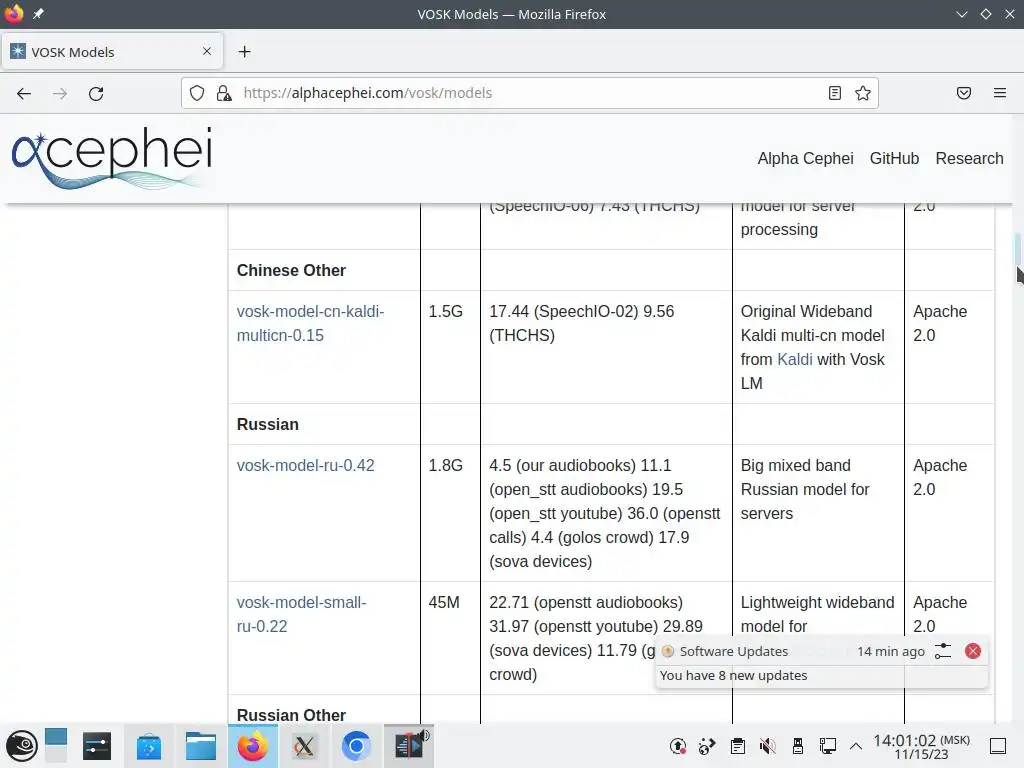The height and width of the screenshot is (768, 1024).
Task: Select the '45M' size cell
Action: pyautogui.click(x=450, y=638)
